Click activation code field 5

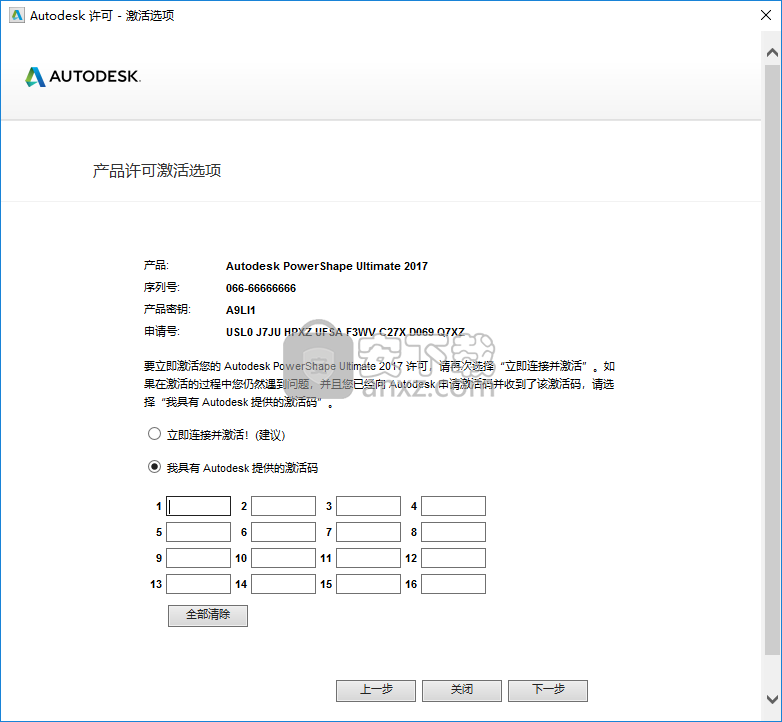(x=198, y=532)
